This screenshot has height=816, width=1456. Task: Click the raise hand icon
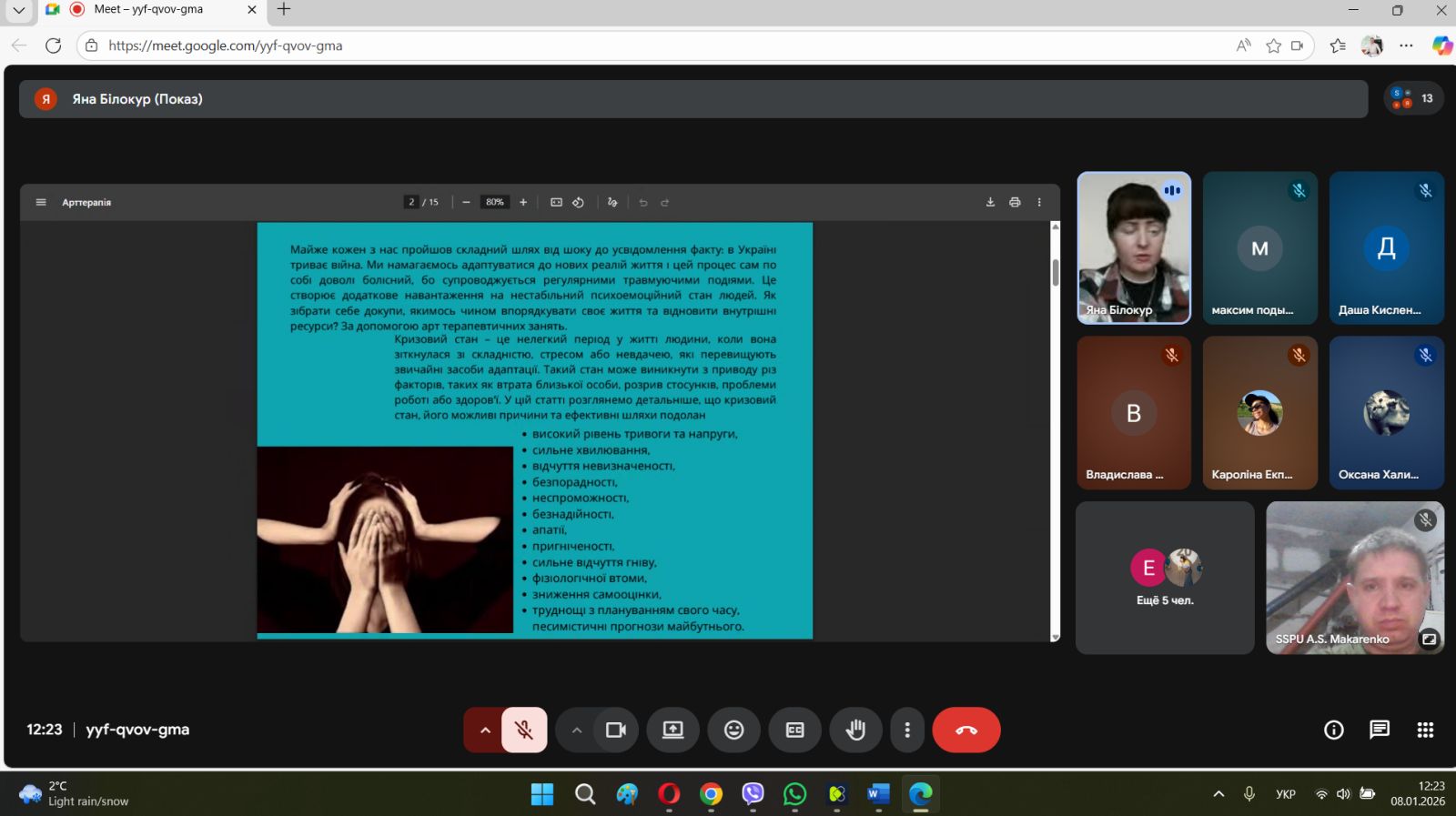[855, 730]
